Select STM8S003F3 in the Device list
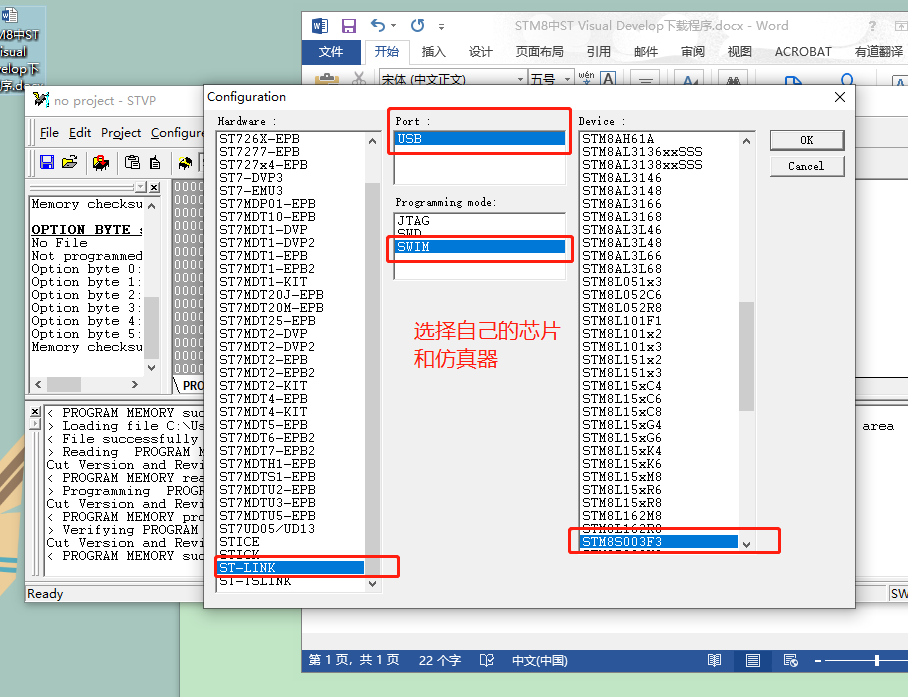Viewport: 908px width, 697px height. coord(658,542)
